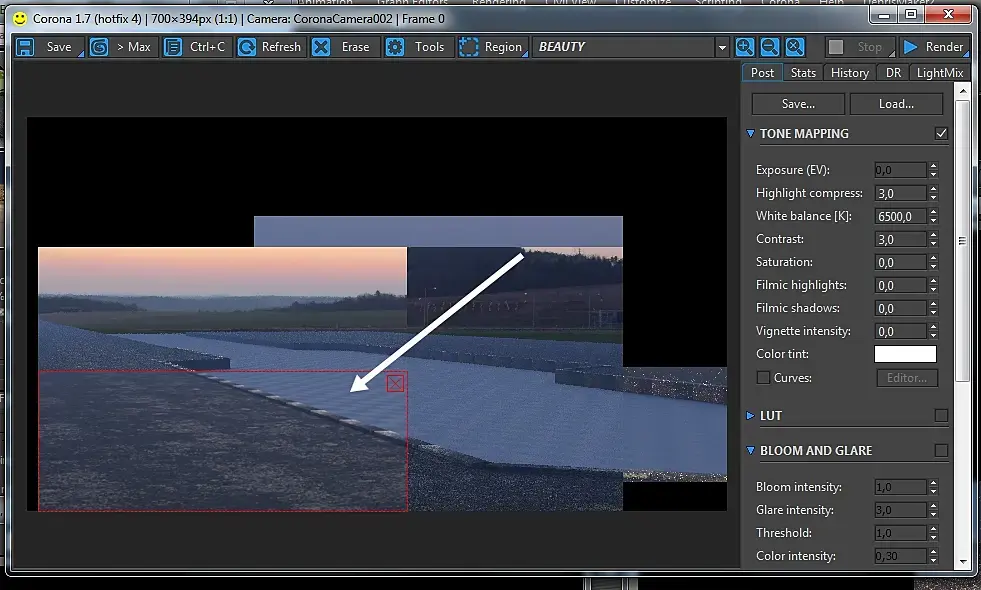Click the tone mapping Contrast value field
The width and height of the screenshot is (981, 590).
tap(900, 239)
